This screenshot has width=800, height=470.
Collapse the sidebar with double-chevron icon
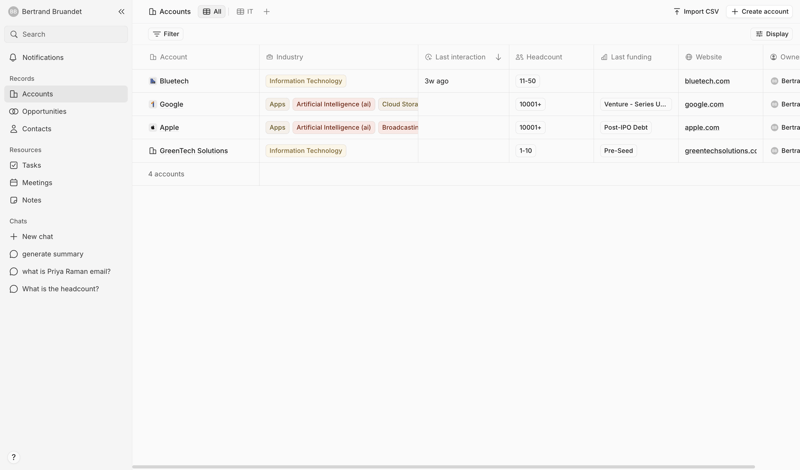pos(121,12)
